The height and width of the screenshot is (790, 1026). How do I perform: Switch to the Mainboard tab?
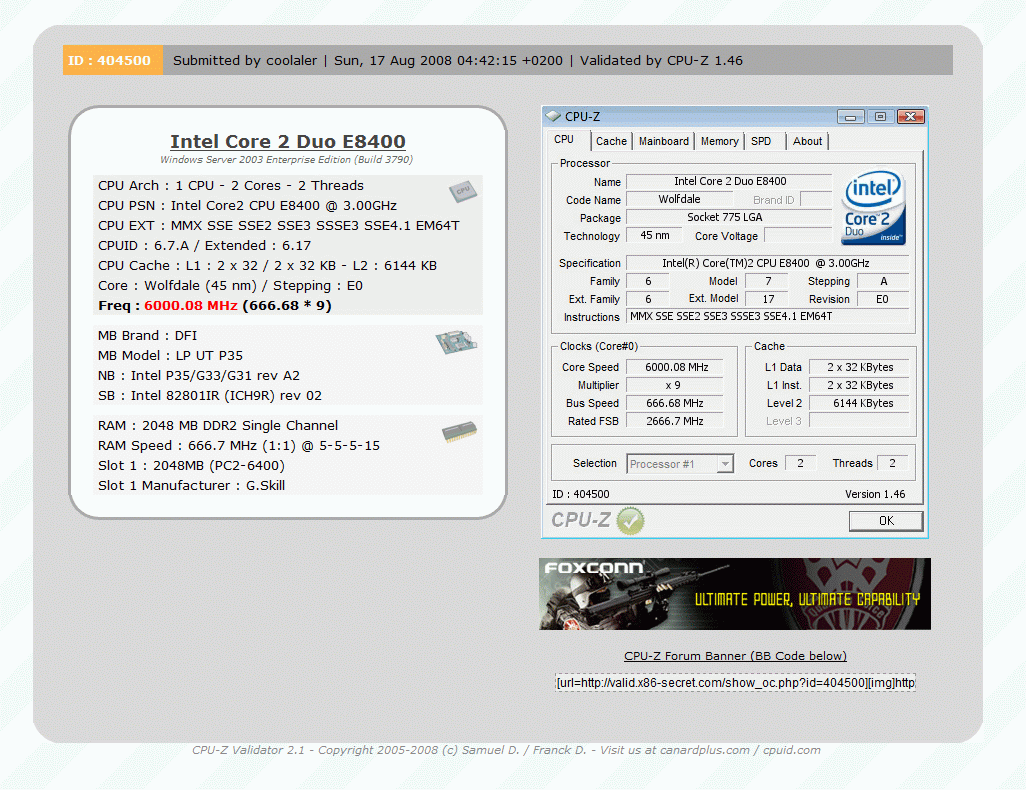pos(663,141)
